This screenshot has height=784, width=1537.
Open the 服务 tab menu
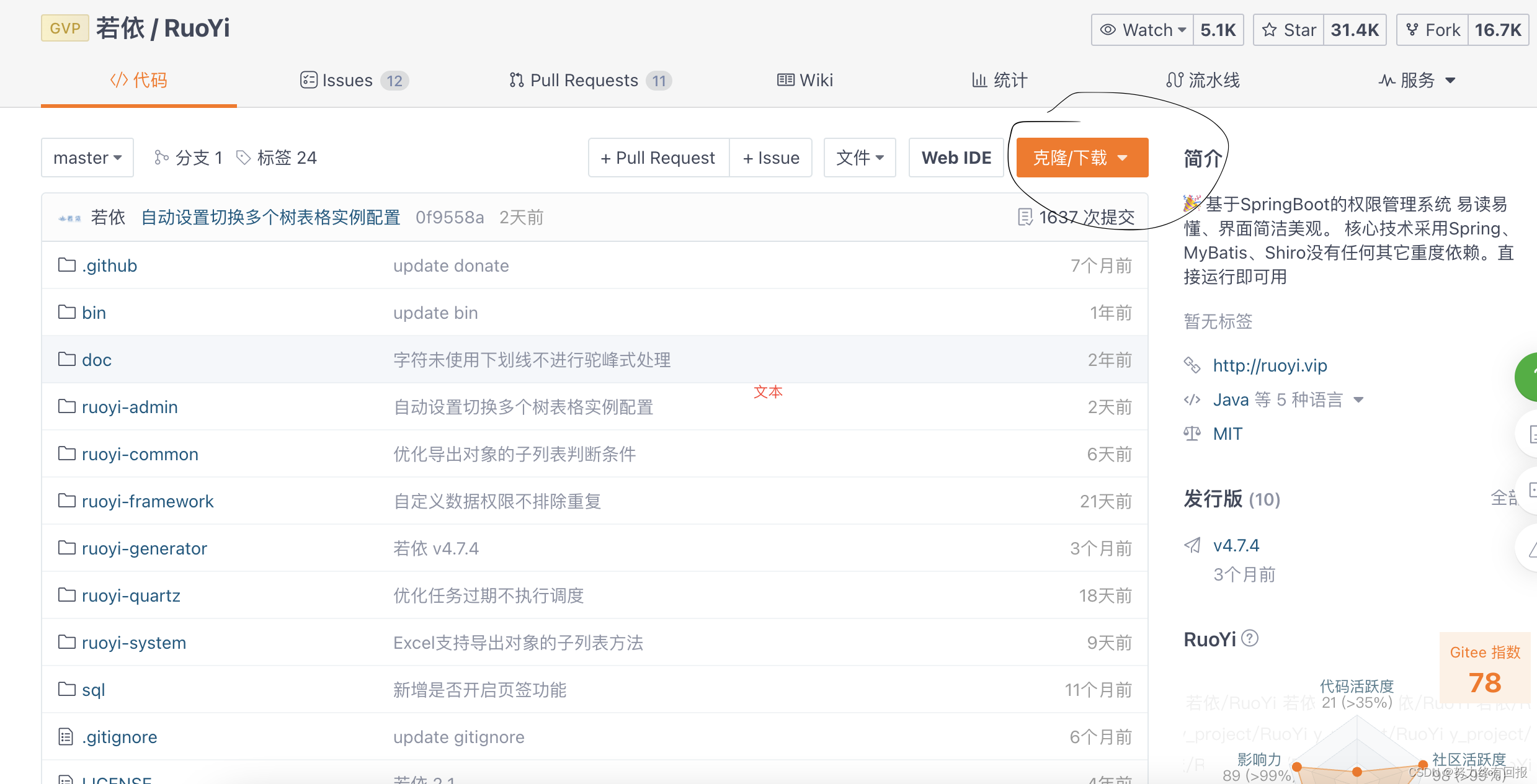click(1417, 81)
